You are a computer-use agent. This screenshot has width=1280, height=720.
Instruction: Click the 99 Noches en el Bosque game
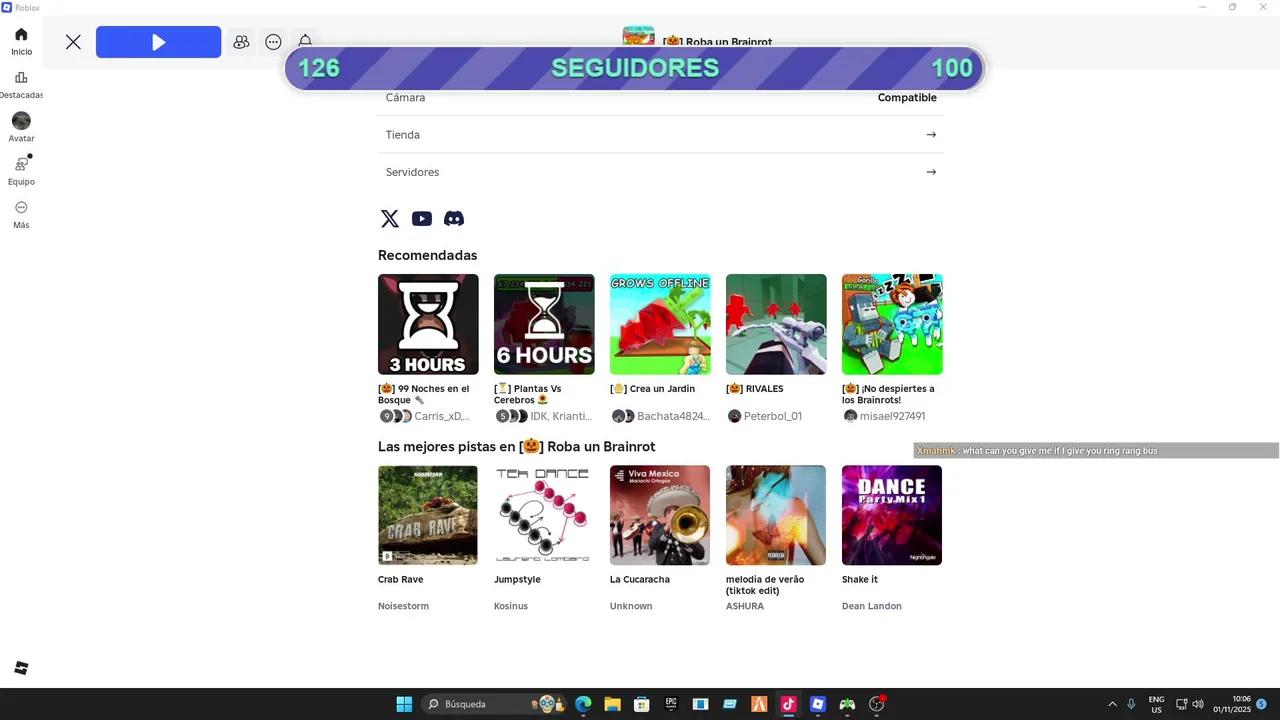coord(428,323)
